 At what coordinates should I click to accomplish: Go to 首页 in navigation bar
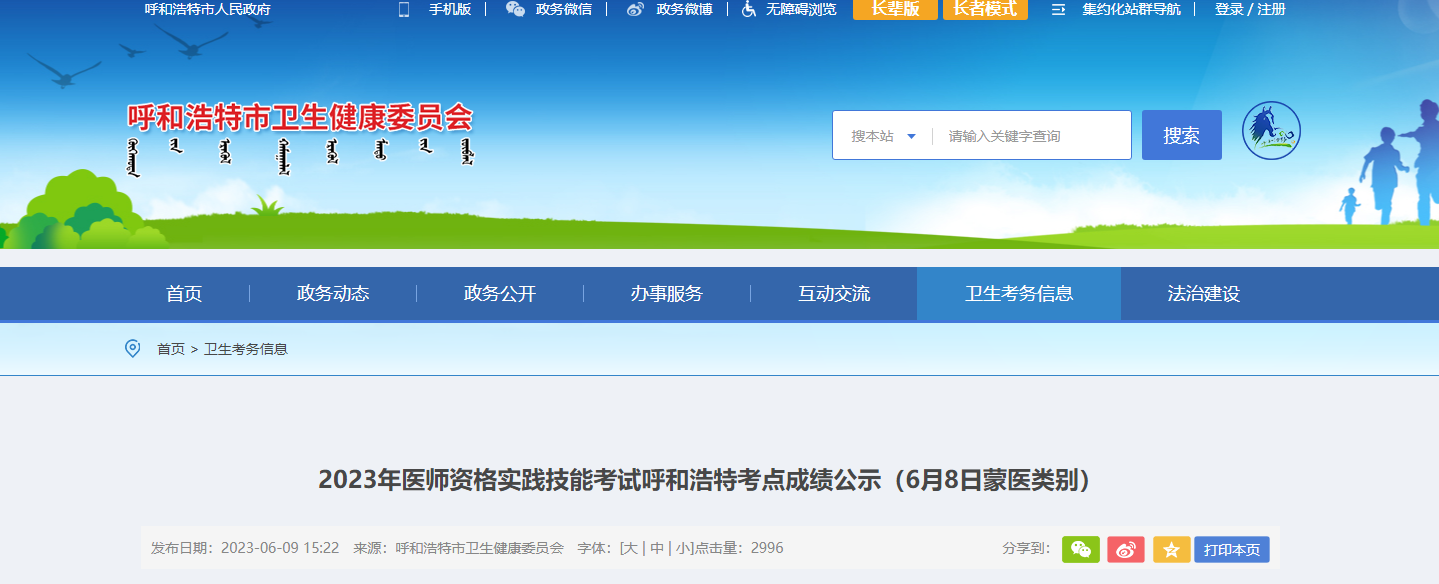[184, 294]
